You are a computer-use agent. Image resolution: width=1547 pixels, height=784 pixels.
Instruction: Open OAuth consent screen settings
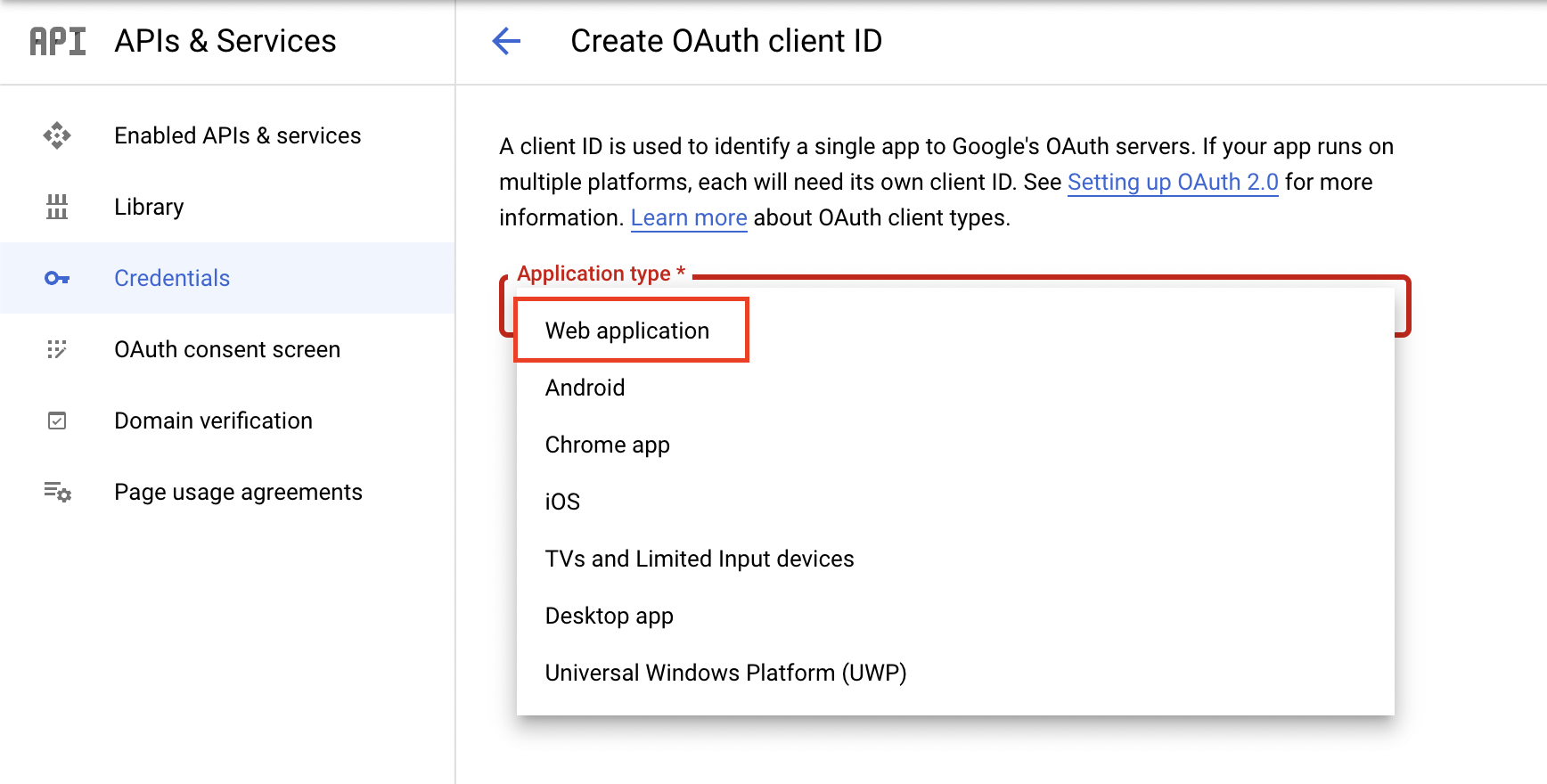tap(227, 349)
